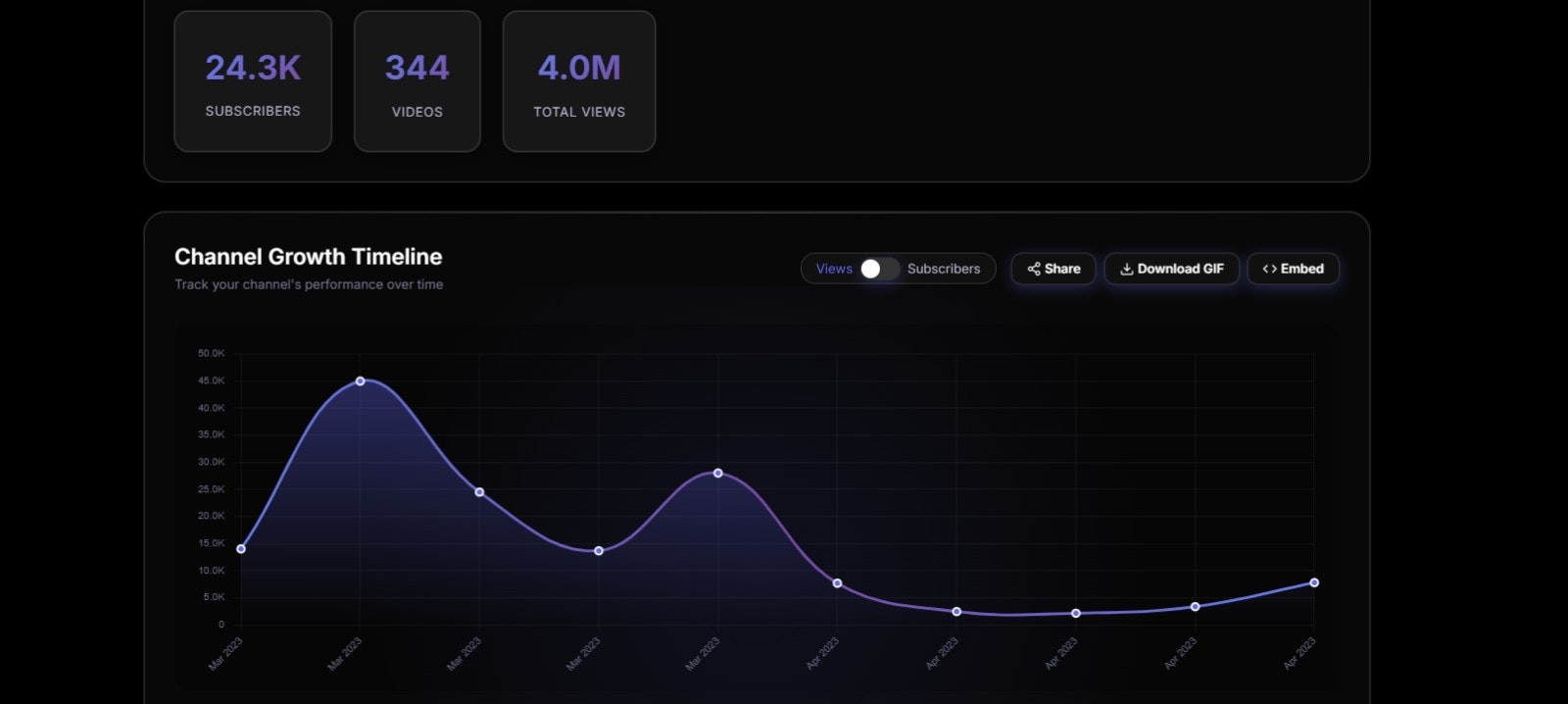The image size is (1568, 704).
Task: Click the 4.0M Total Views stat card
Action: [579, 81]
